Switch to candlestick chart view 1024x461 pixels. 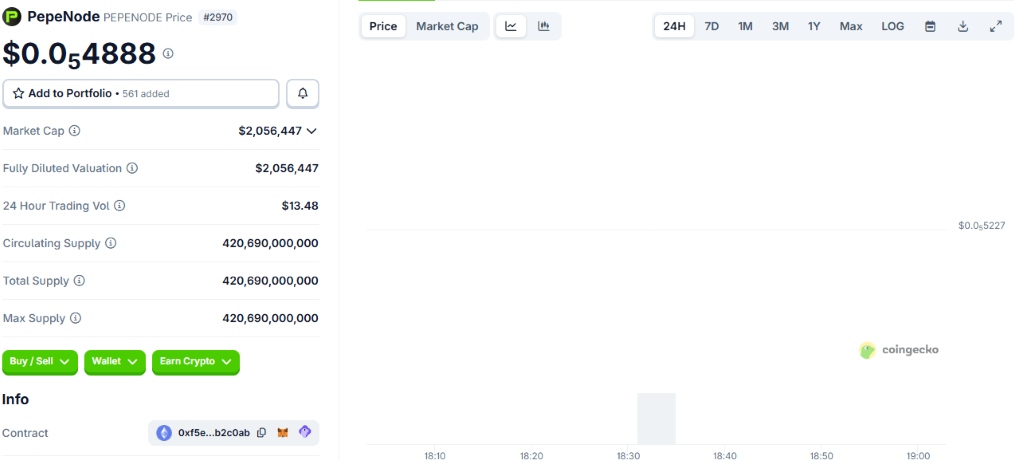click(544, 26)
